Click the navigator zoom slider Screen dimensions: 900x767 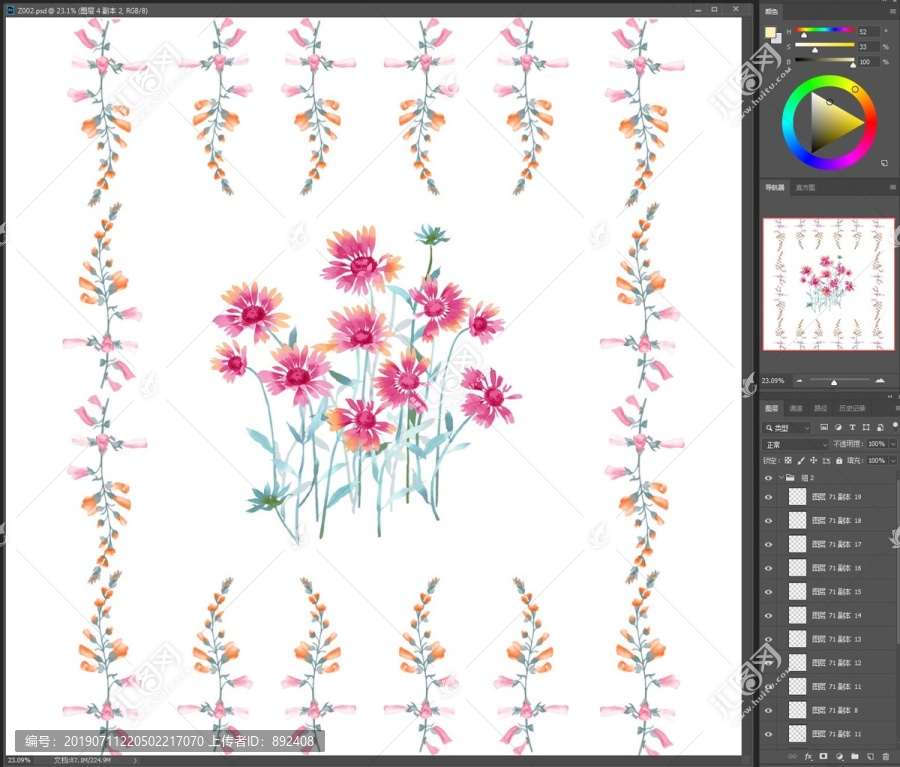tap(839, 381)
